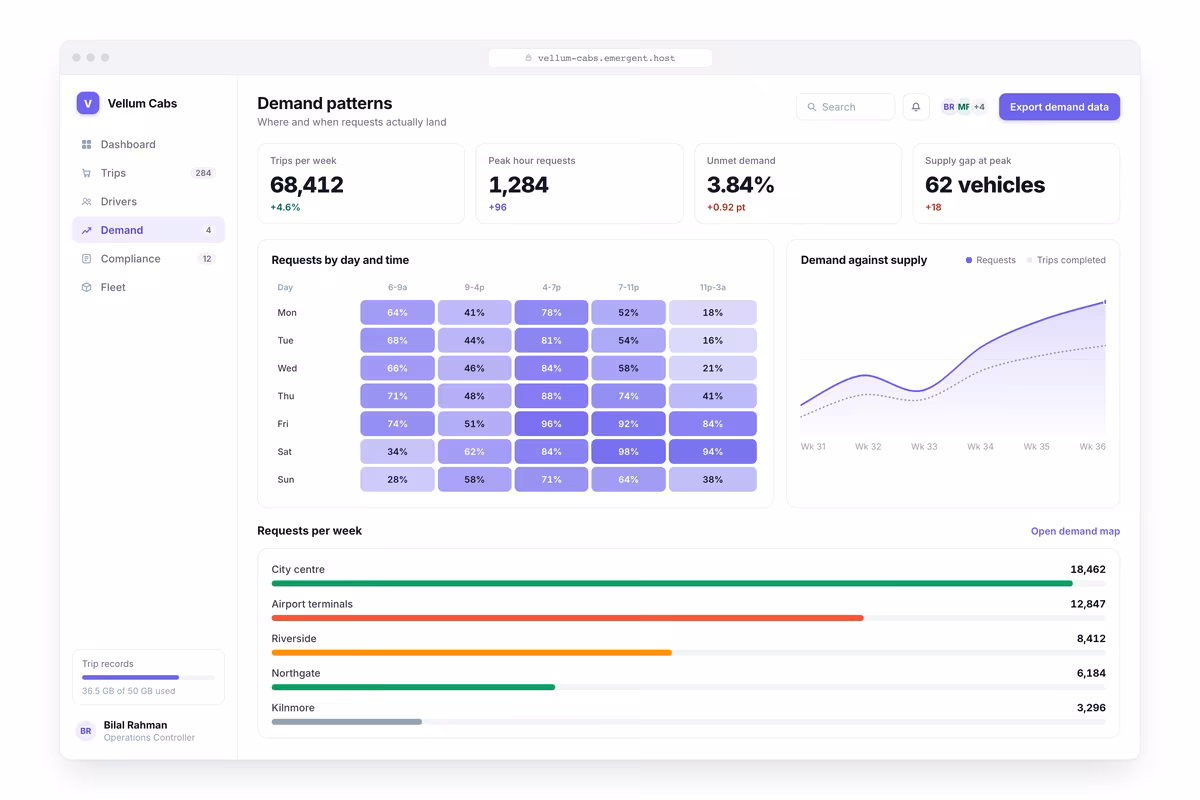This screenshot has height=800, width=1200.
Task: Click the Fri 4-7p 96% cell
Action: tap(551, 424)
